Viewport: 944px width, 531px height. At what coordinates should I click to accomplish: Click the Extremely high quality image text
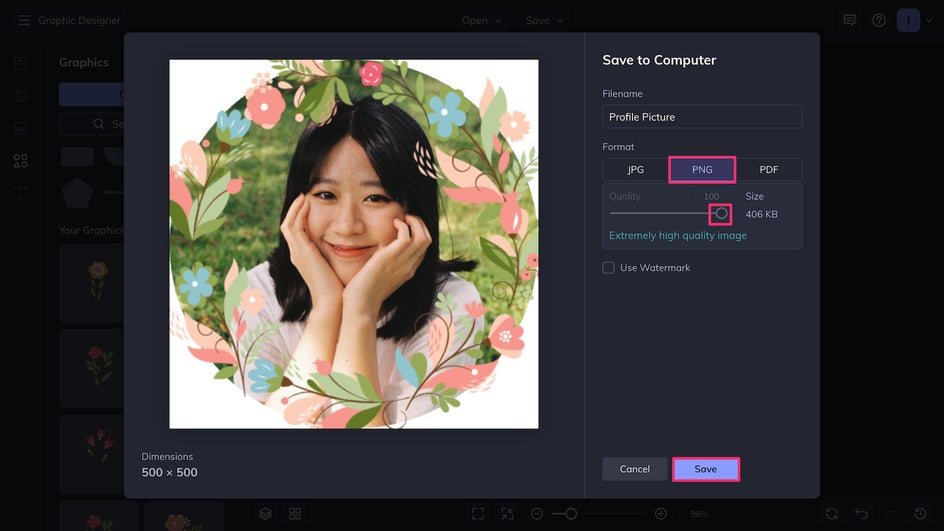(678, 235)
